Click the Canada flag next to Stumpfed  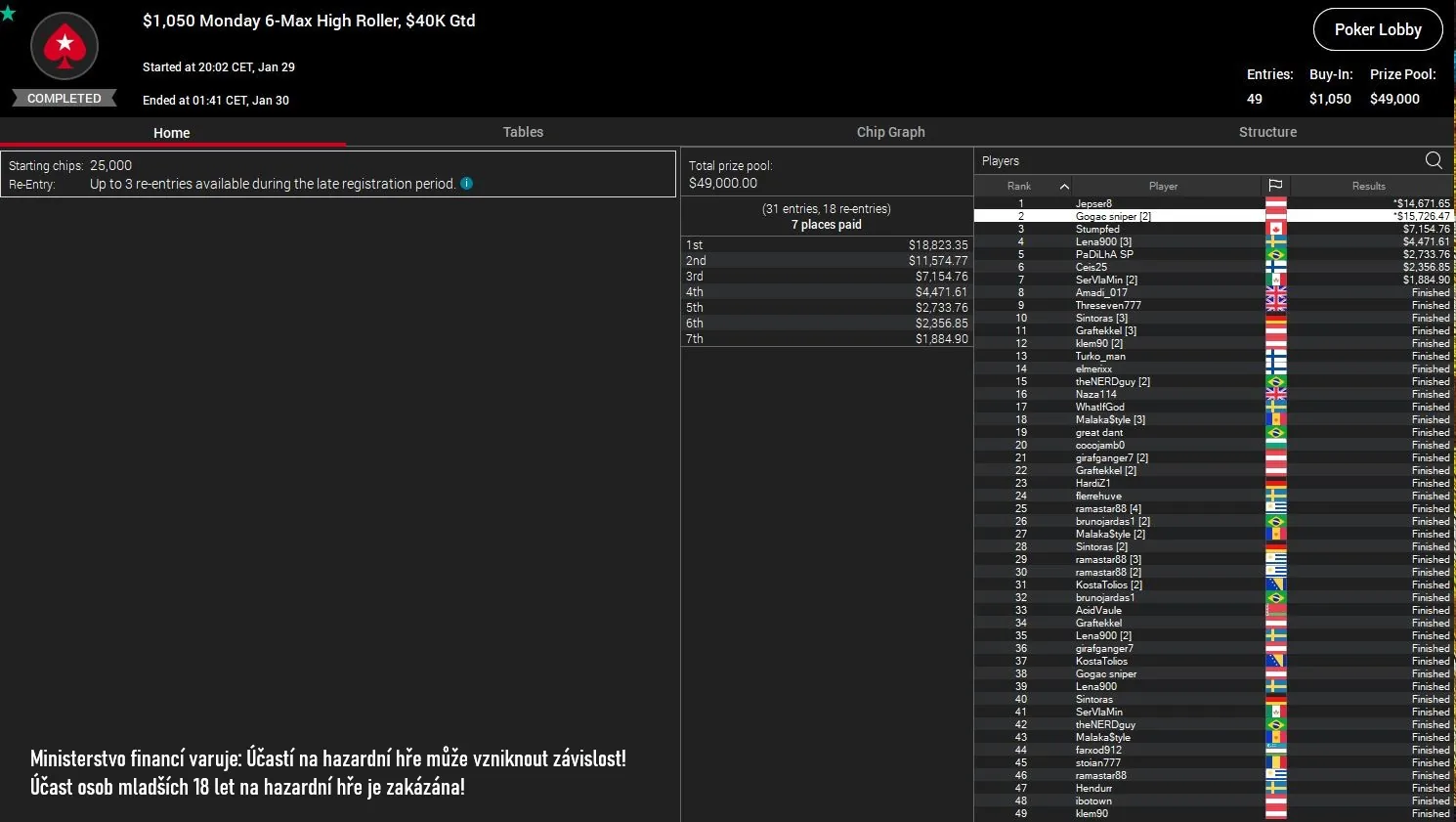pos(1275,229)
